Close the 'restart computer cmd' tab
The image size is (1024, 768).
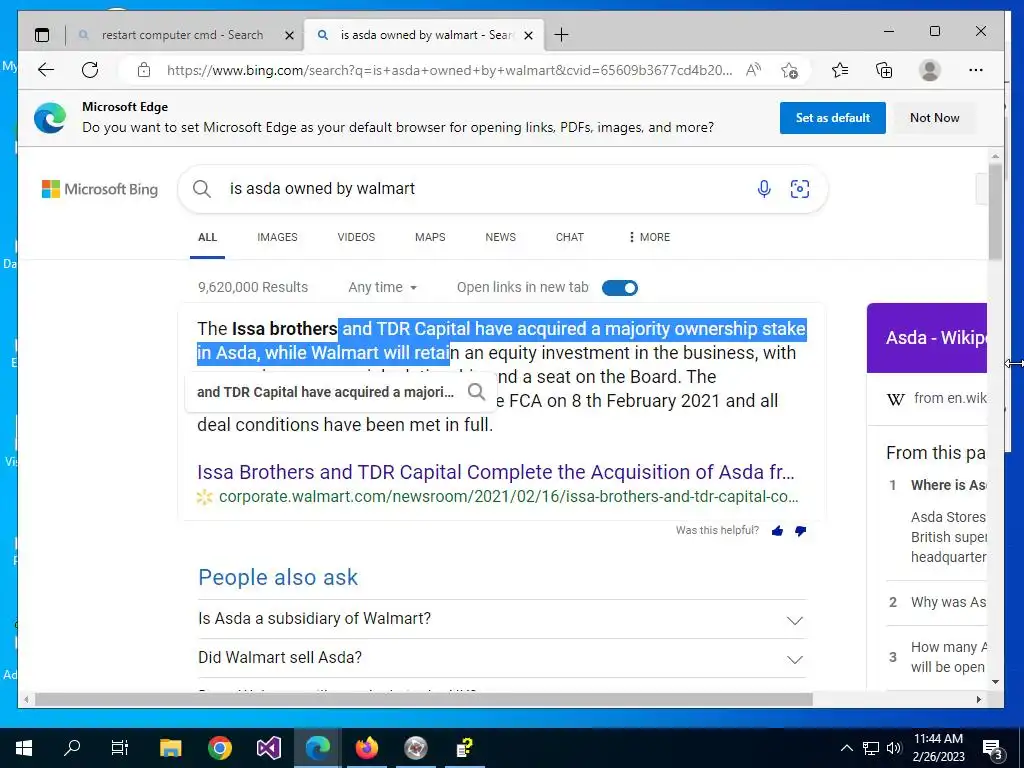[x=289, y=35]
